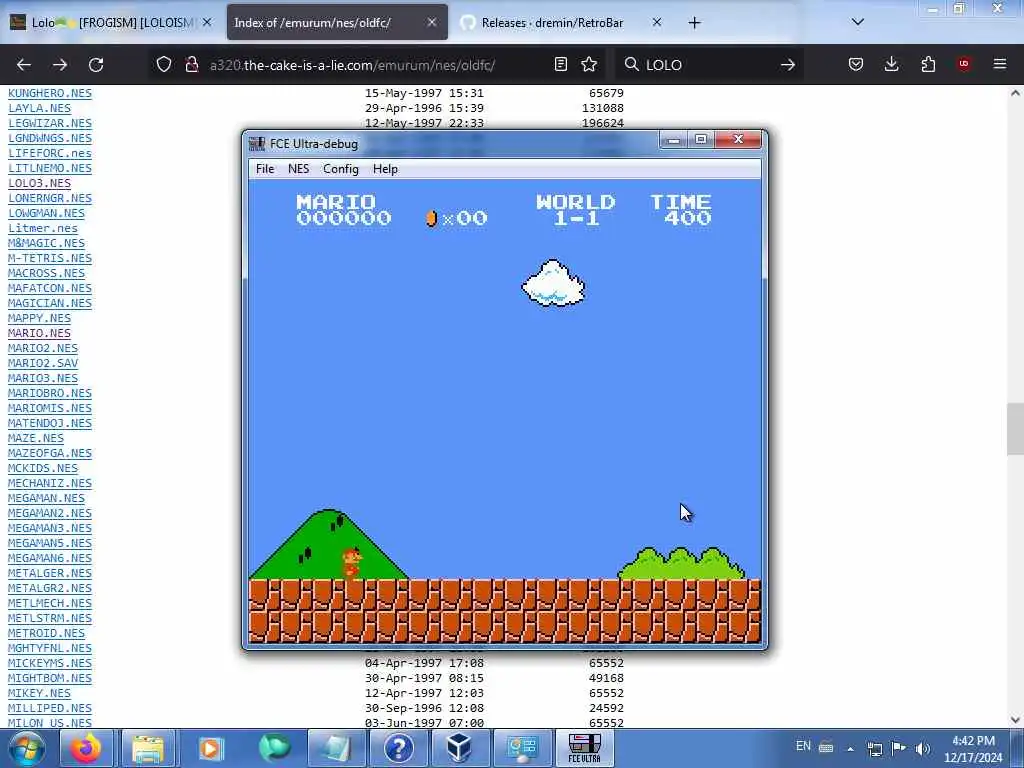Open the Help question mark taskbar icon
The height and width of the screenshot is (768, 1024).
coord(398,748)
